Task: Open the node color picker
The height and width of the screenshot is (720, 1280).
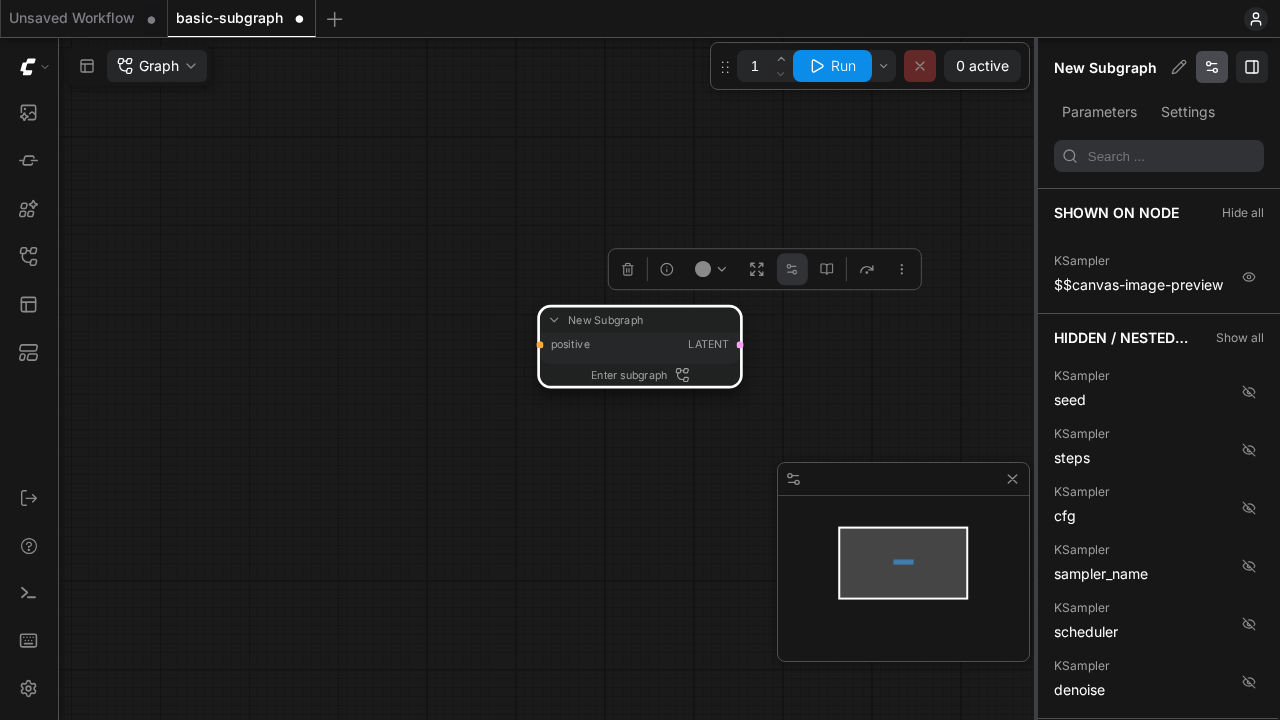Action: [x=711, y=269]
